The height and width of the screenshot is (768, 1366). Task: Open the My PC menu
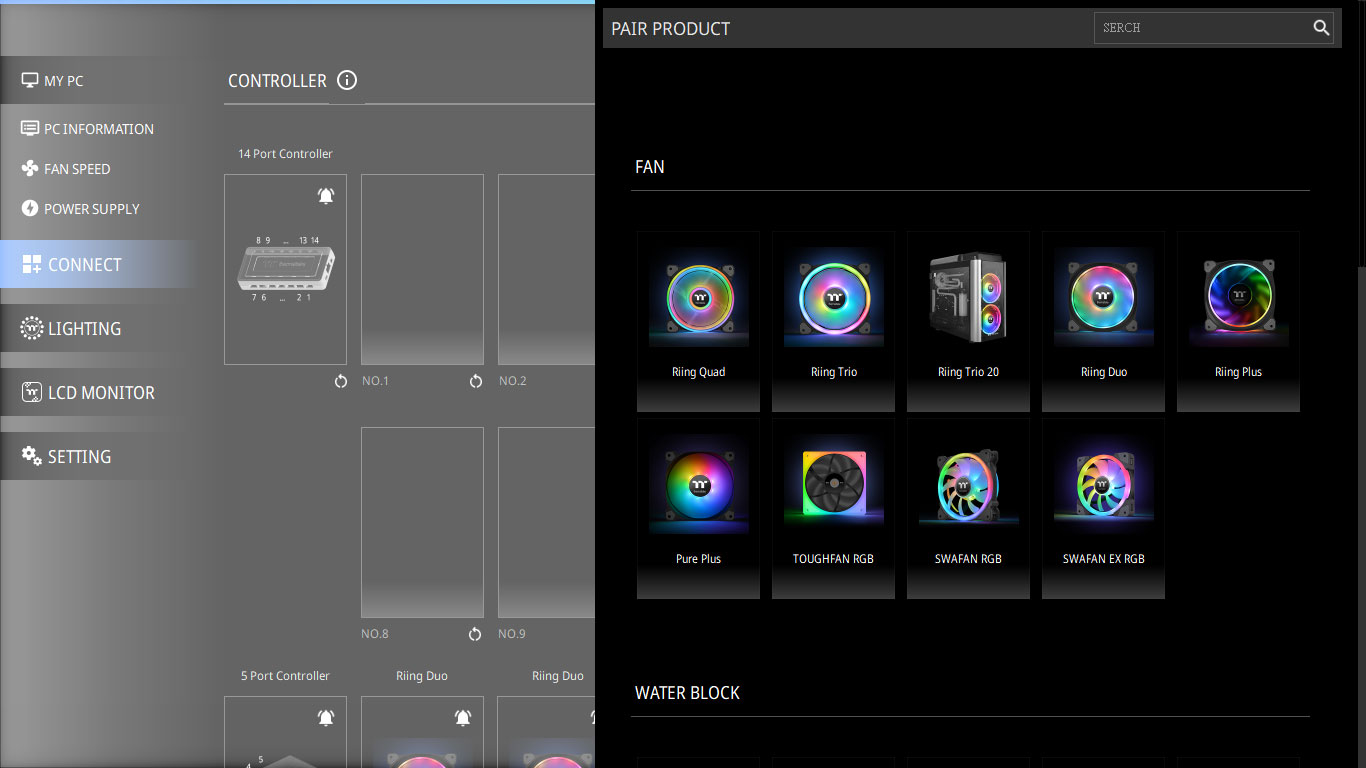pyautogui.click(x=63, y=81)
